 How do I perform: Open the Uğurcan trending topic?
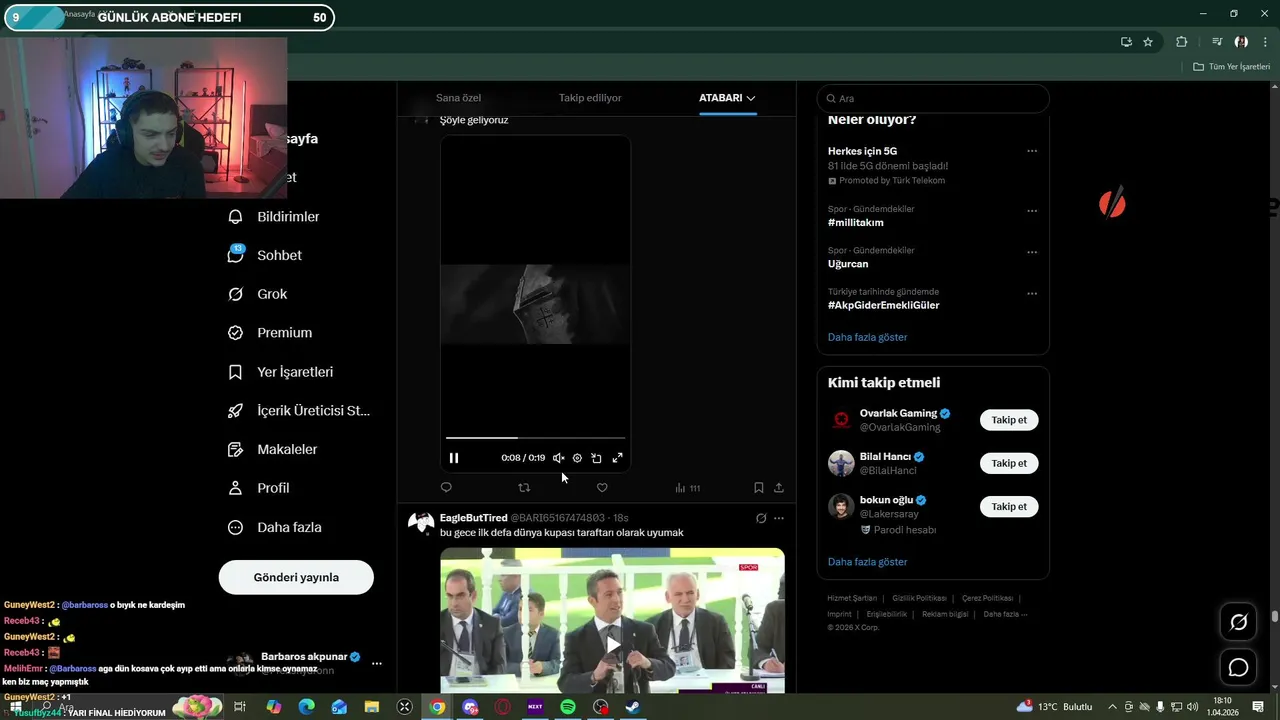click(x=848, y=264)
